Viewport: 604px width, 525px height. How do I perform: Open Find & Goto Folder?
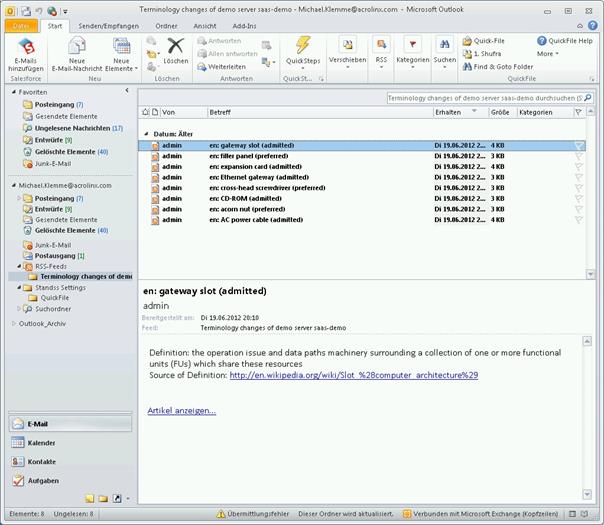tap(498, 67)
